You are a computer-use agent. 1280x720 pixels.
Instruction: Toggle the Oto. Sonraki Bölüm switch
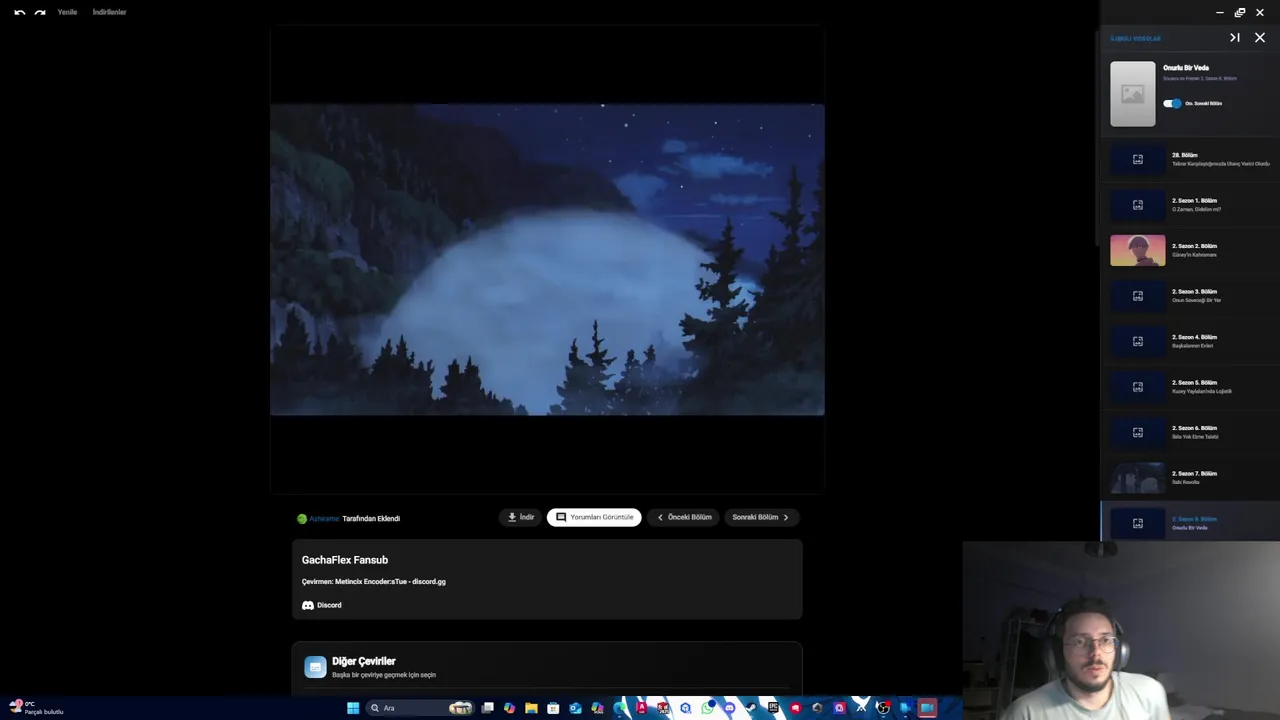tap(1172, 103)
